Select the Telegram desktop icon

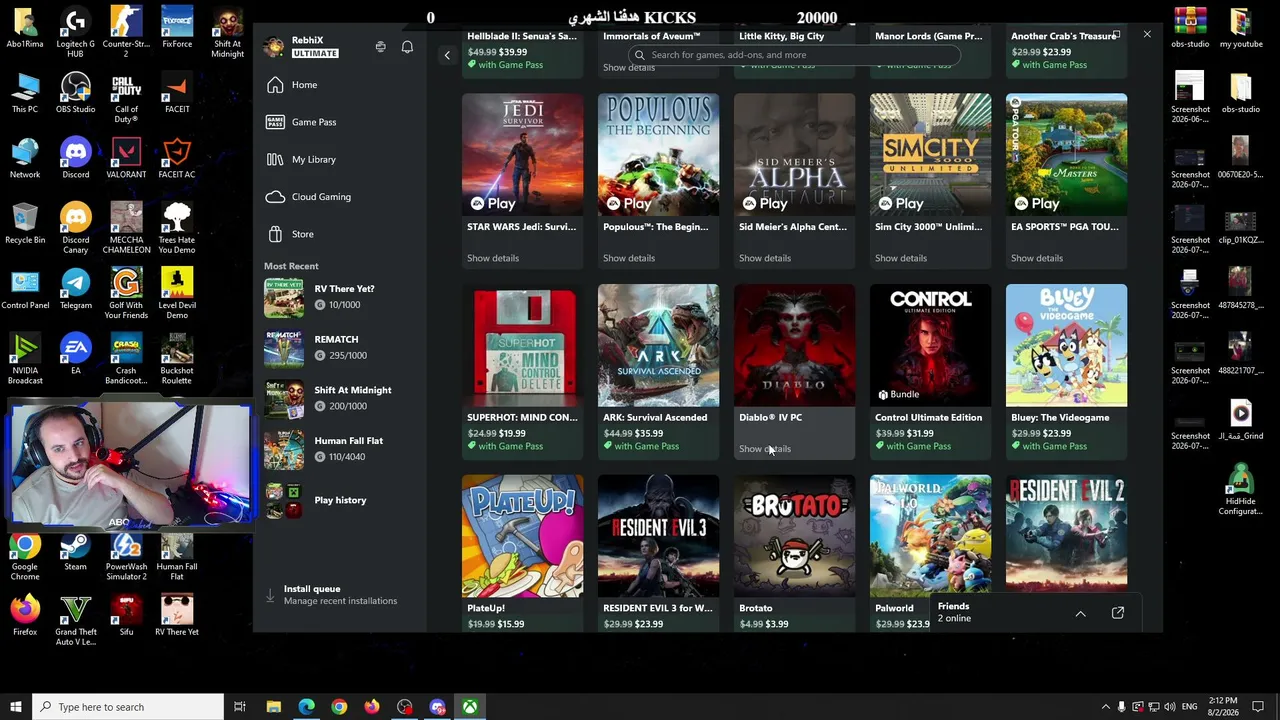click(76, 290)
